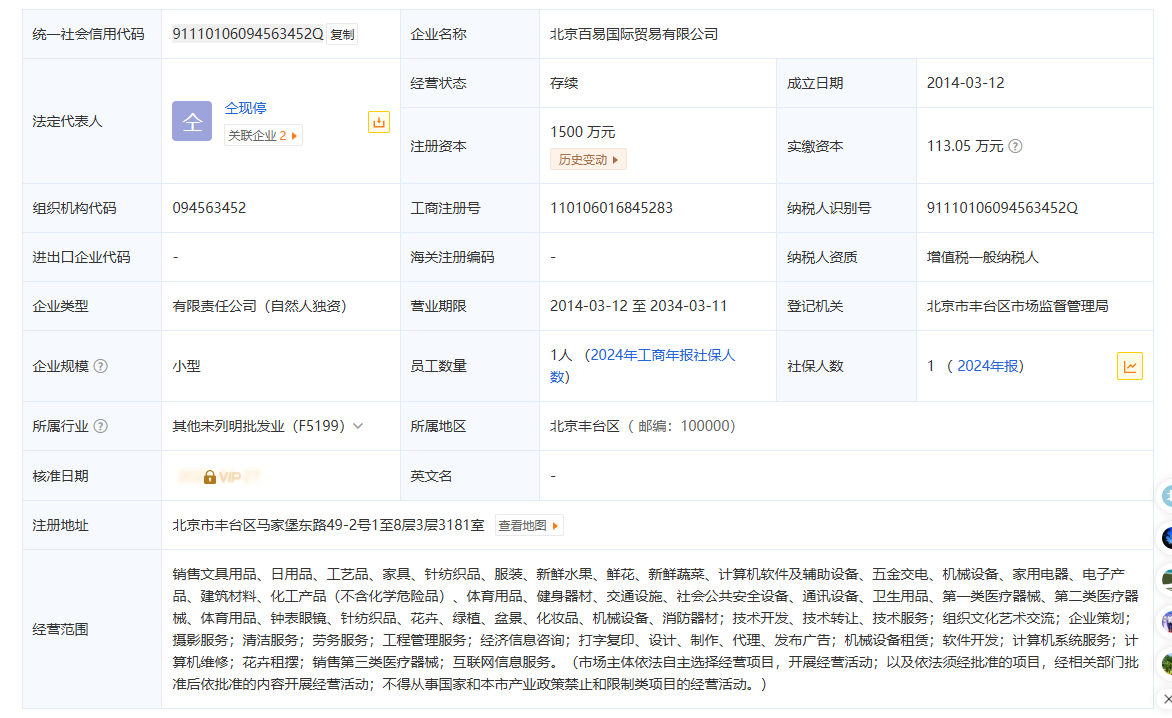Expand the 其他未列明批发业 (F5199) industry dropdown
Screen dimensions: 1172x718
[x=358, y=426]
